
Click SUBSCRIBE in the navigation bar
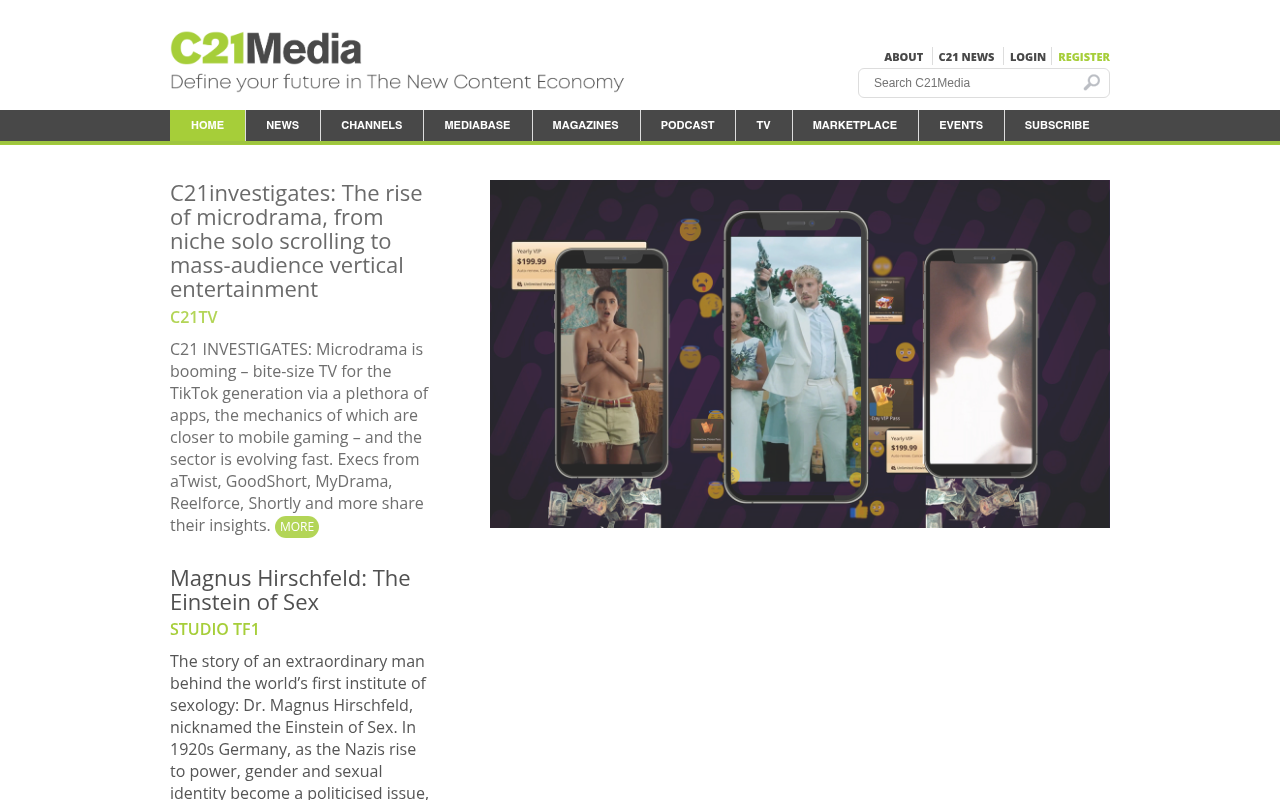[x=1057, y=125]
